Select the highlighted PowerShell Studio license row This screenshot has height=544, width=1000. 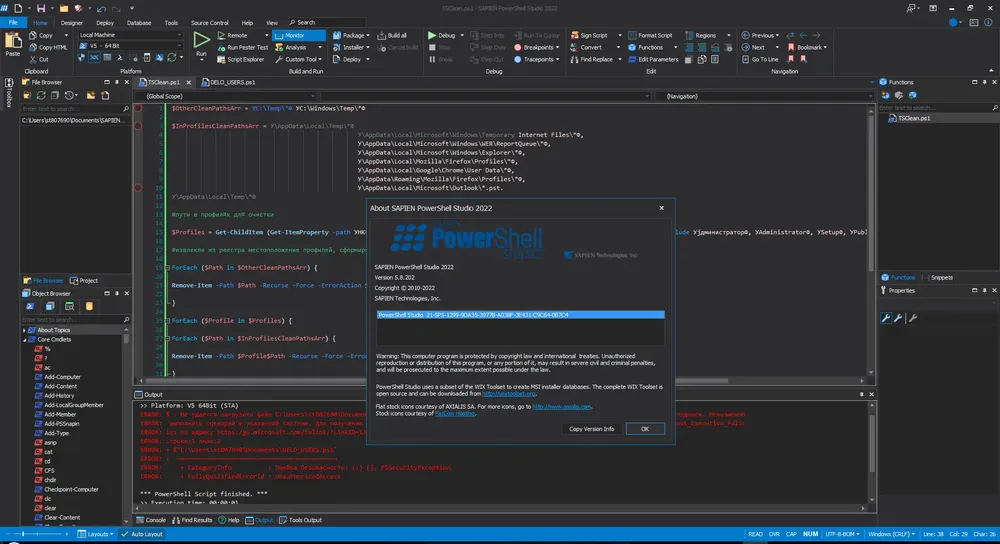[520, 314]
